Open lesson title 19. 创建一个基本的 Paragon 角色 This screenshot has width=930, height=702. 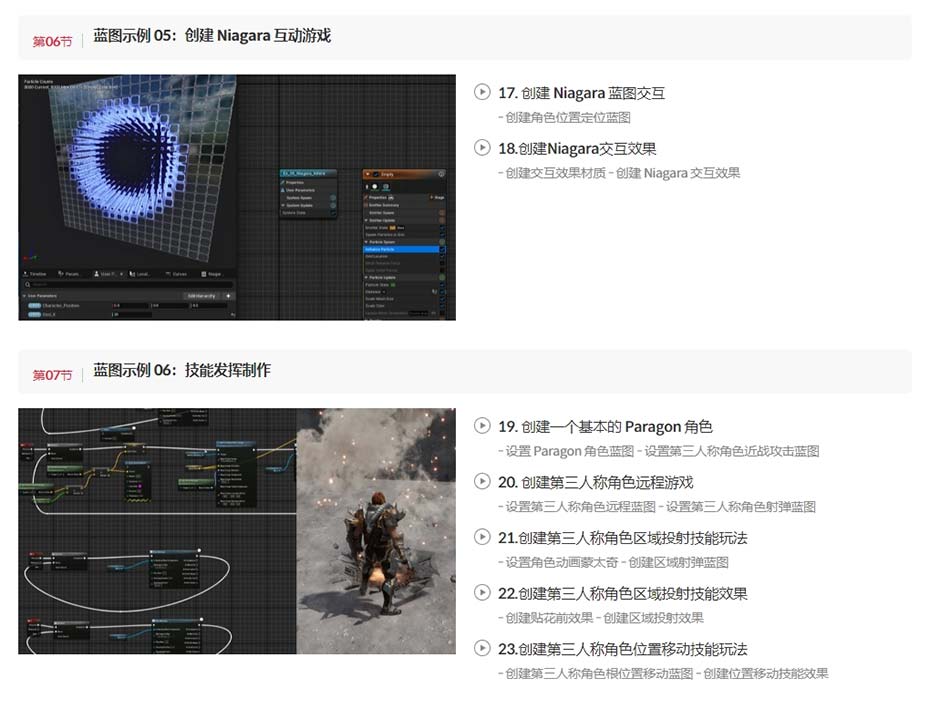coord(605,427)
